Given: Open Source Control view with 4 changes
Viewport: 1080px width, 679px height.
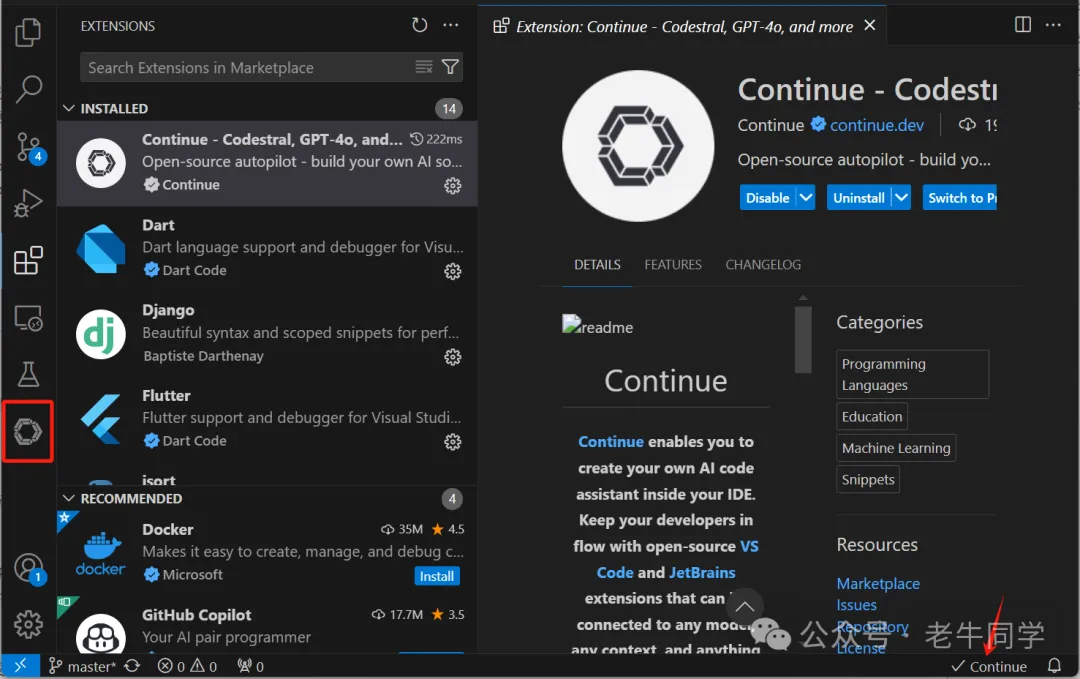Looking at the screenshot, I should click(x=29, y=147).
